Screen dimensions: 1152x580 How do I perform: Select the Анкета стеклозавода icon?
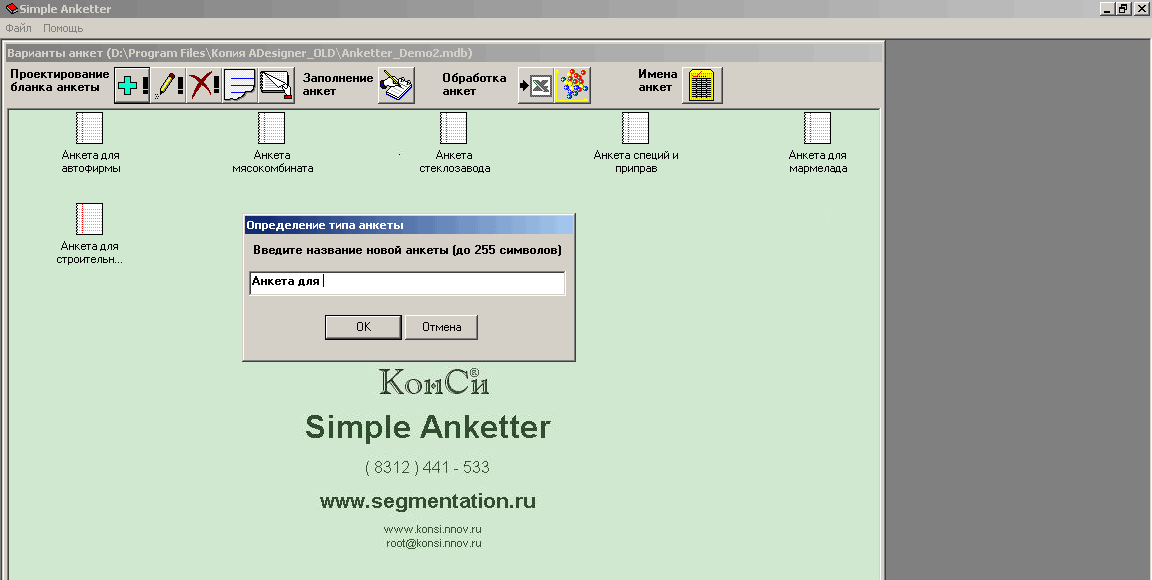[453, 128]
